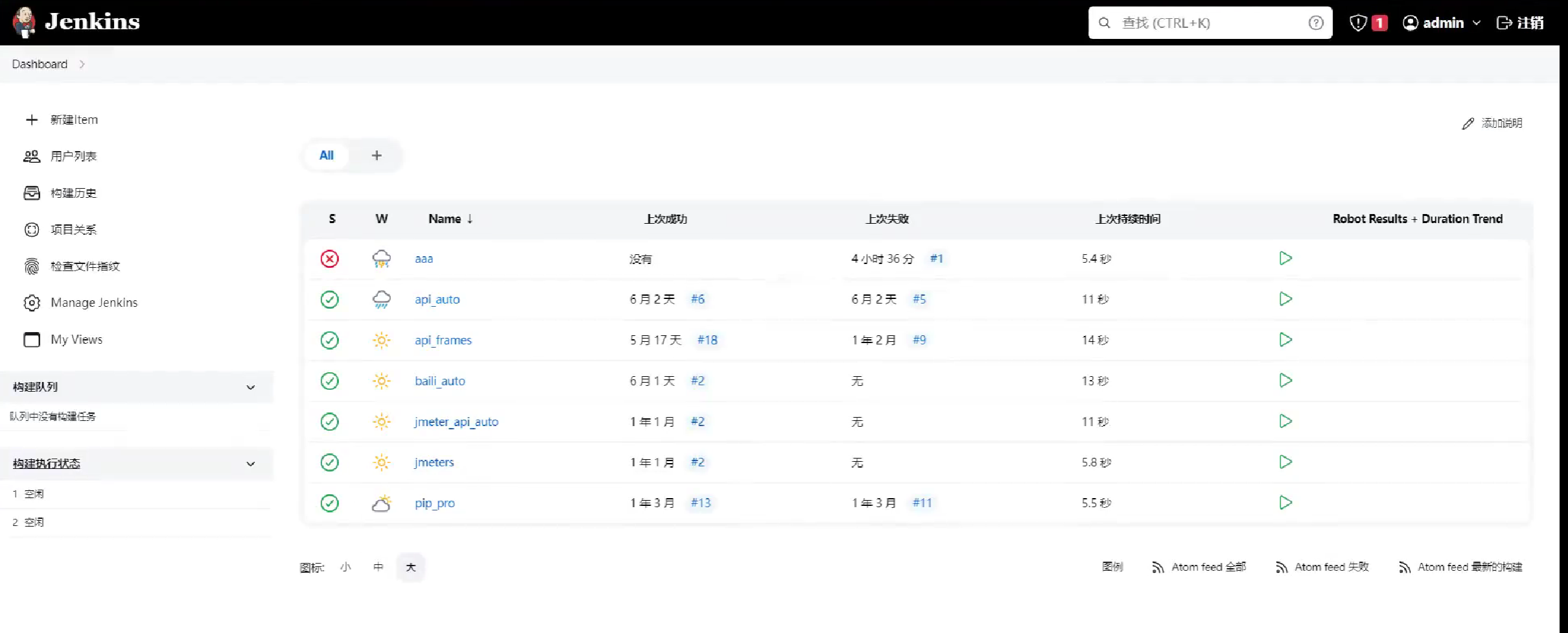The image size is (1568, 633).
Task: Start a build for jmeter_api_auto job
Action: pos(1285,421)
